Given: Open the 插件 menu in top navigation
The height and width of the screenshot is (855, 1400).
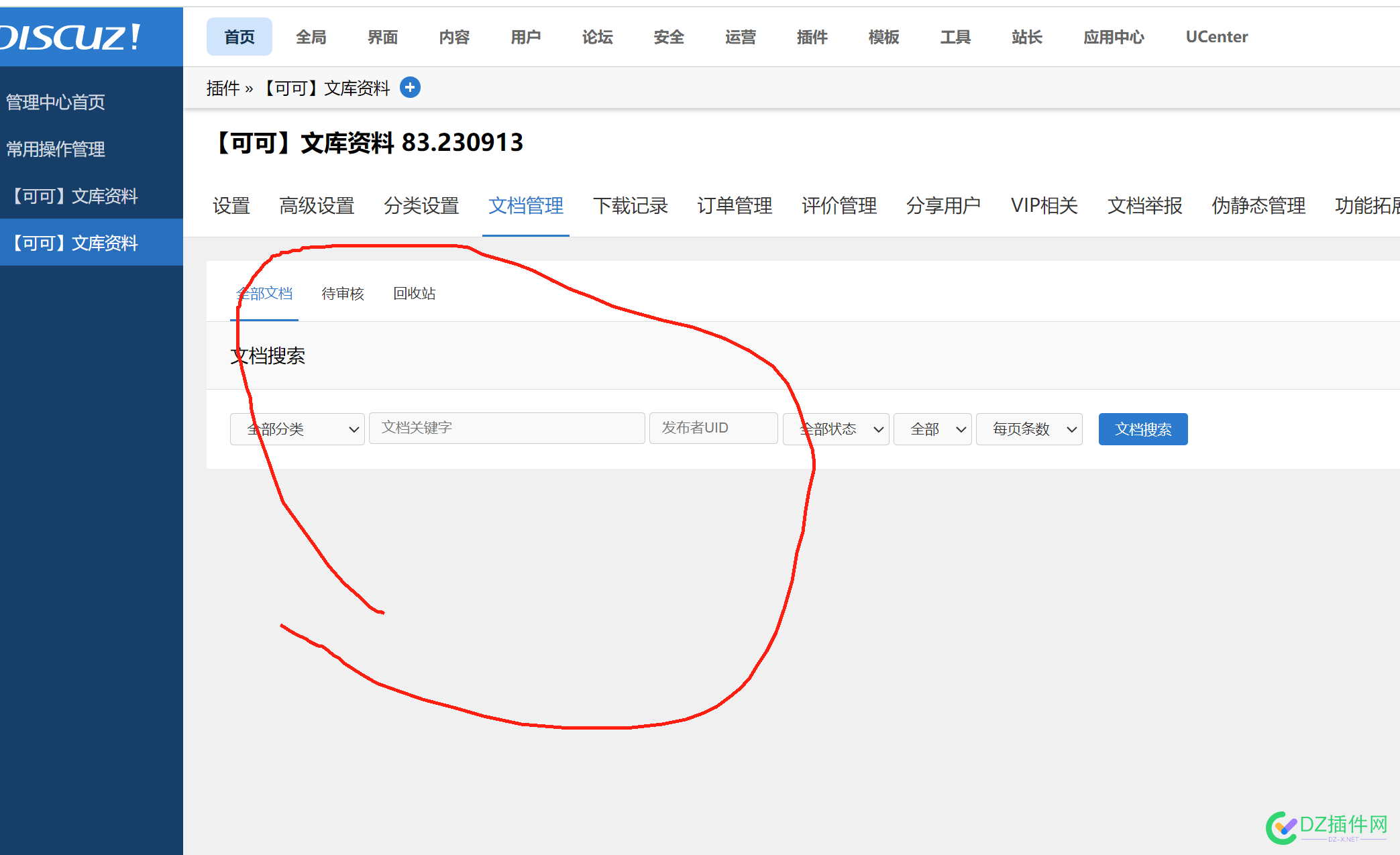Looking at the screenshot, I should 812,37.
